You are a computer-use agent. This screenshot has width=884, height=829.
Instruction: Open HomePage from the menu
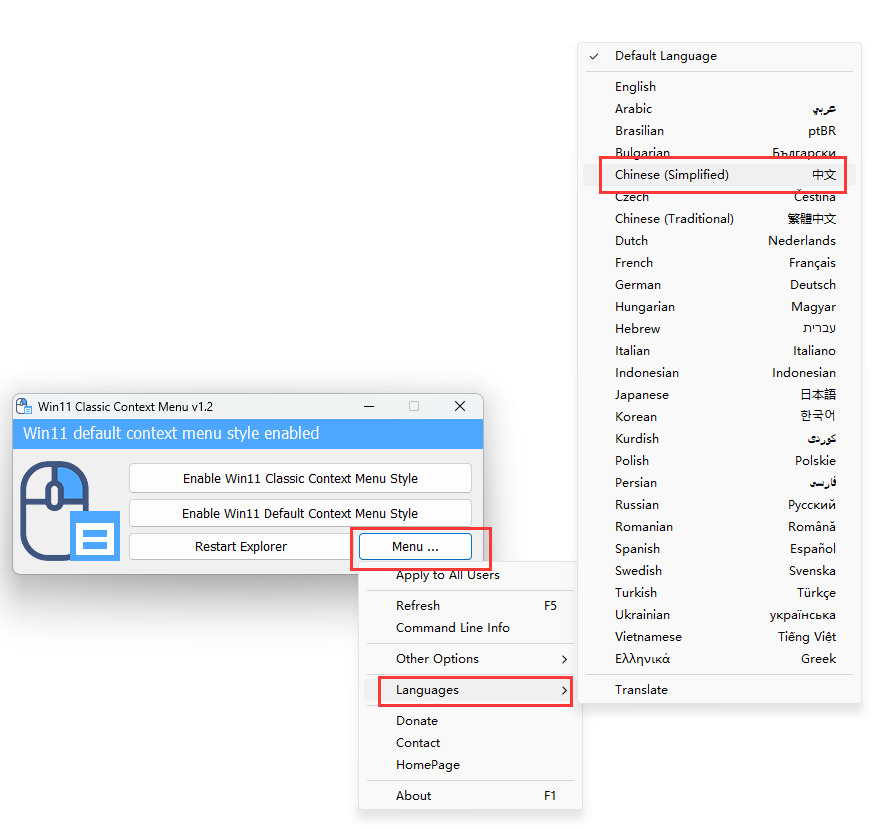click(x=470, y=765)
